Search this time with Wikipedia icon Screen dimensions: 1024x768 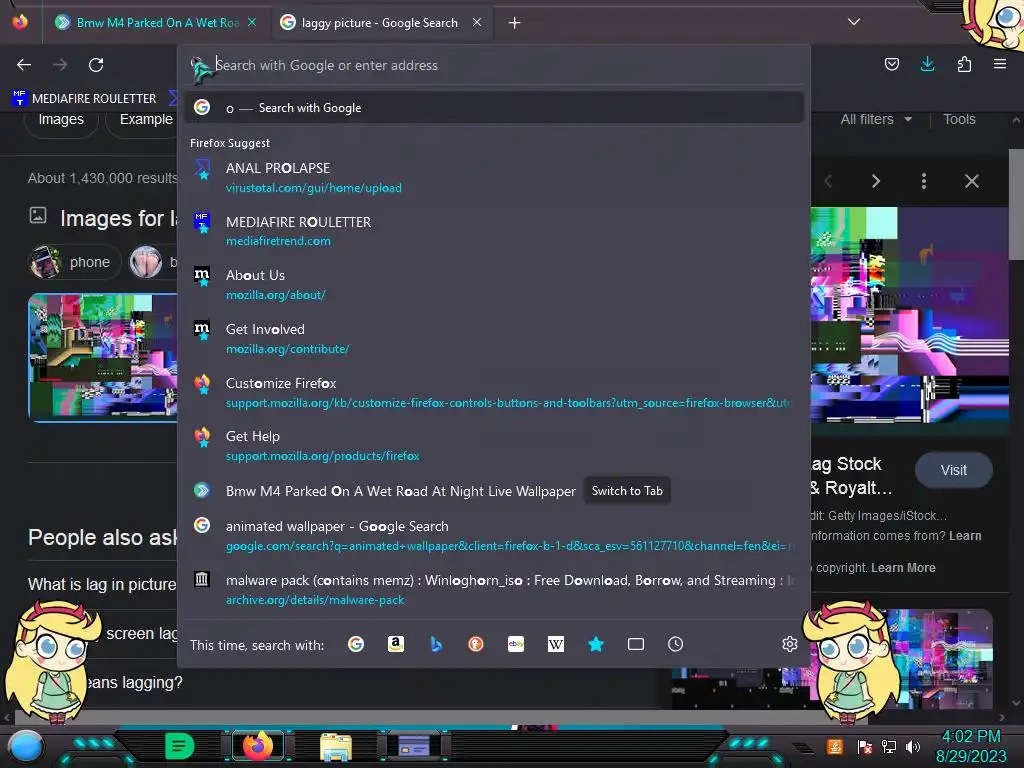556,645
